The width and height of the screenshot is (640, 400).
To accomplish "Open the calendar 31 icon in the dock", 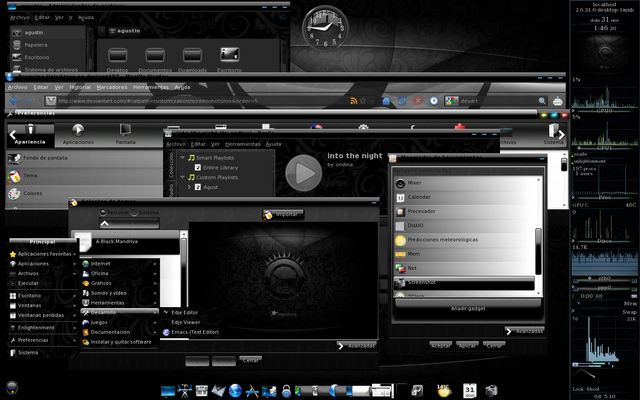I will [470, 391].
